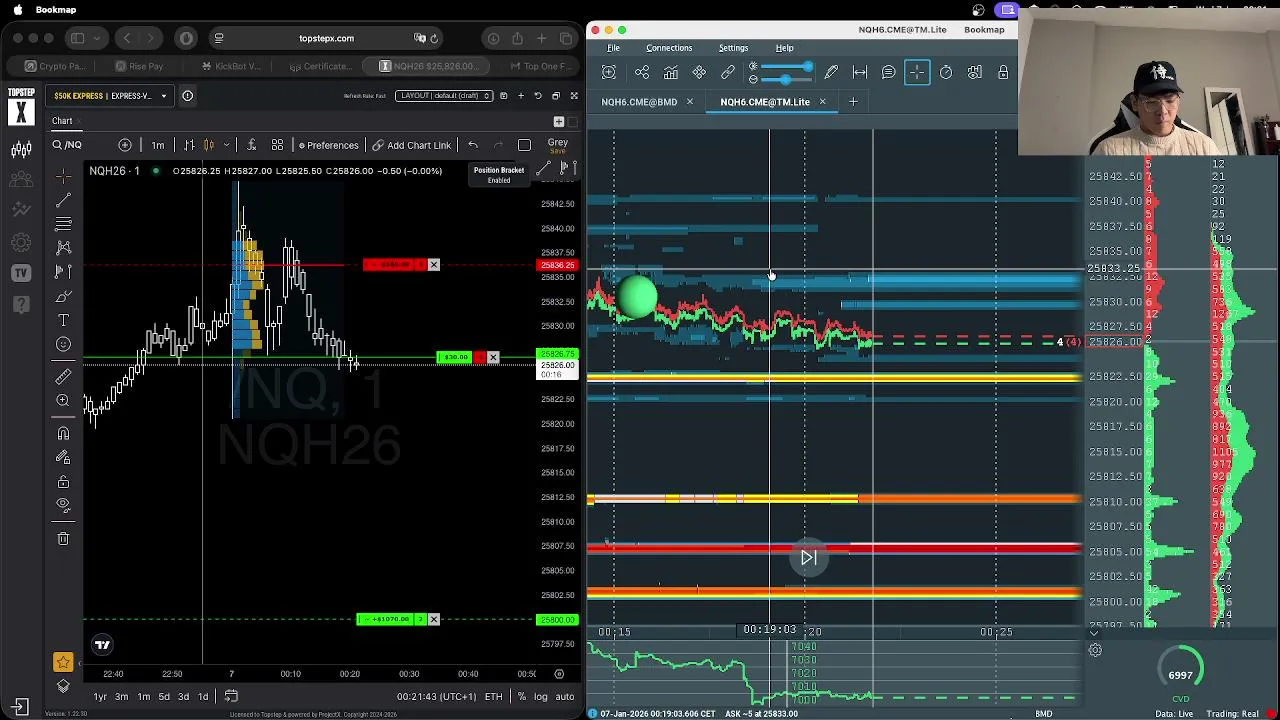The width and height of the screenshot is (1280, 720).
Task: Add a new TopstepX layout with plus
Action: 520,96
